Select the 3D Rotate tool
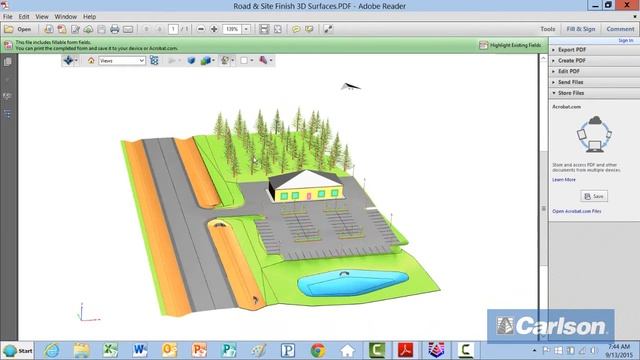The width and height of the screenshot is (640, 360). click(x=68, y=60)
